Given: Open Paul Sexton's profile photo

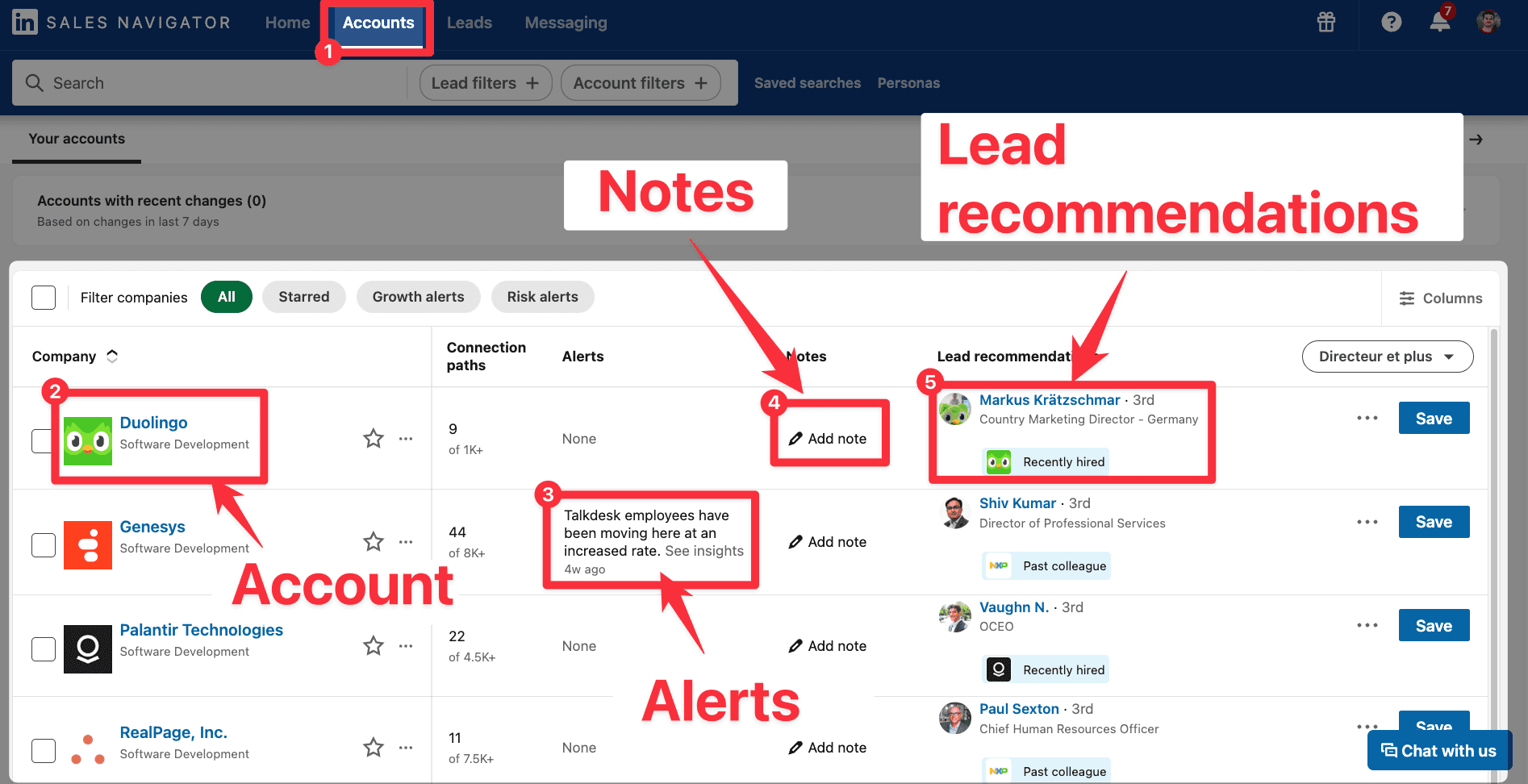Looking at the screenshot, I should tap(955, 718).
